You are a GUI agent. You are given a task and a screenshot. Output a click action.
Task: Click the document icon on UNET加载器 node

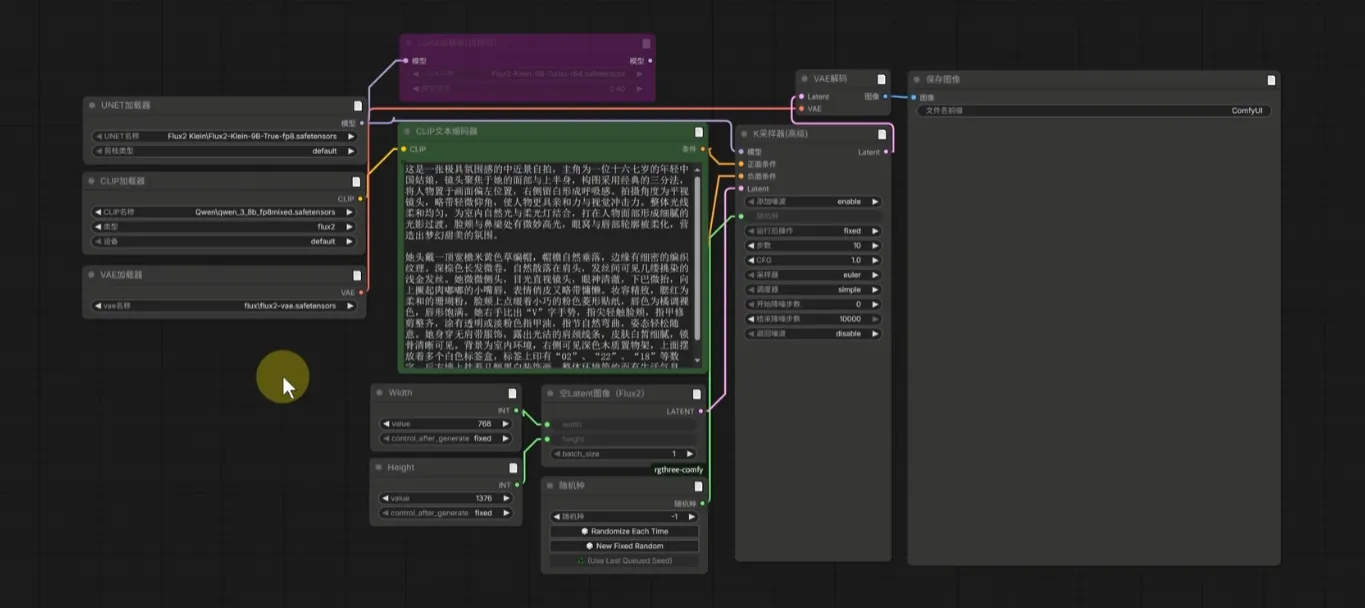pos(357,105)
